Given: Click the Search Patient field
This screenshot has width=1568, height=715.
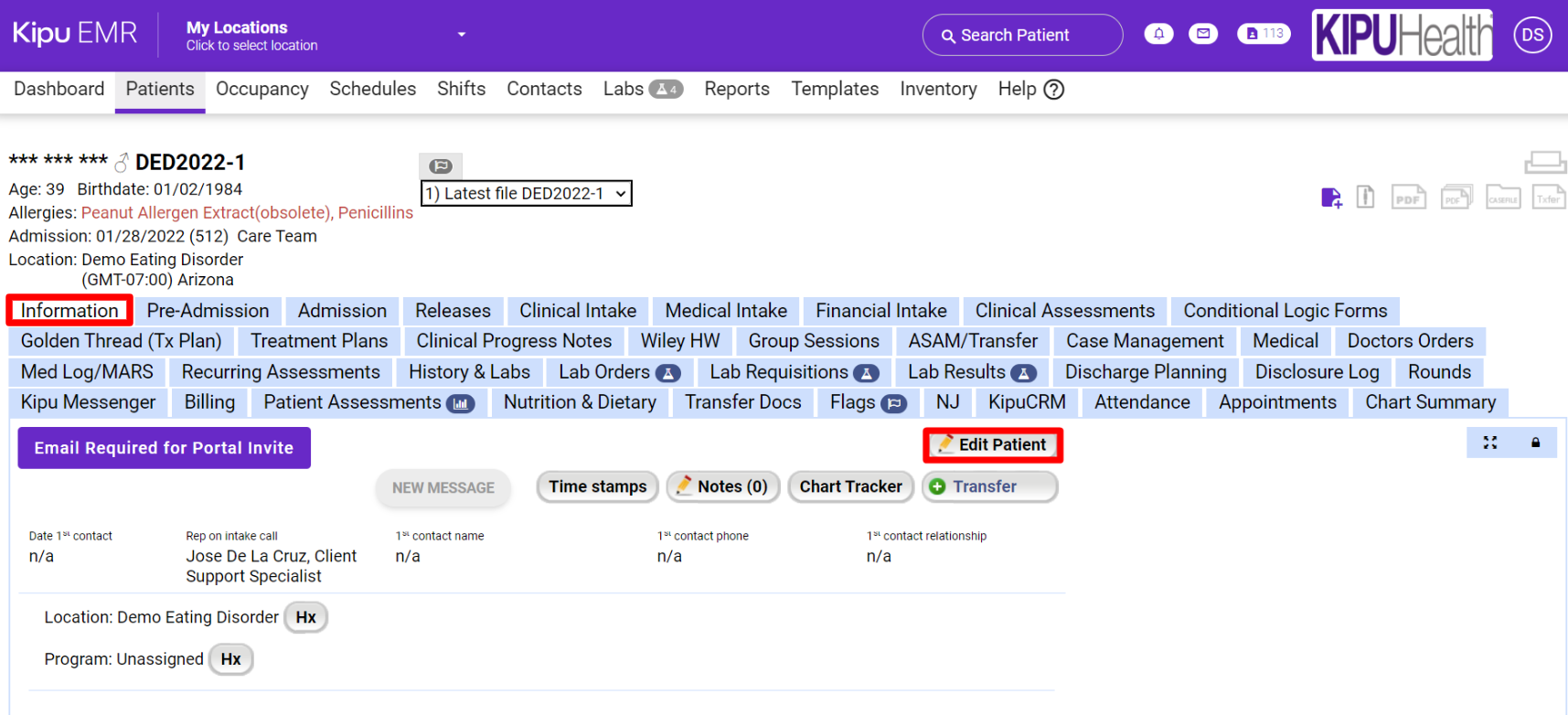Looking at the screenshot, I should pyautogui.click(x=1022, y=36).
